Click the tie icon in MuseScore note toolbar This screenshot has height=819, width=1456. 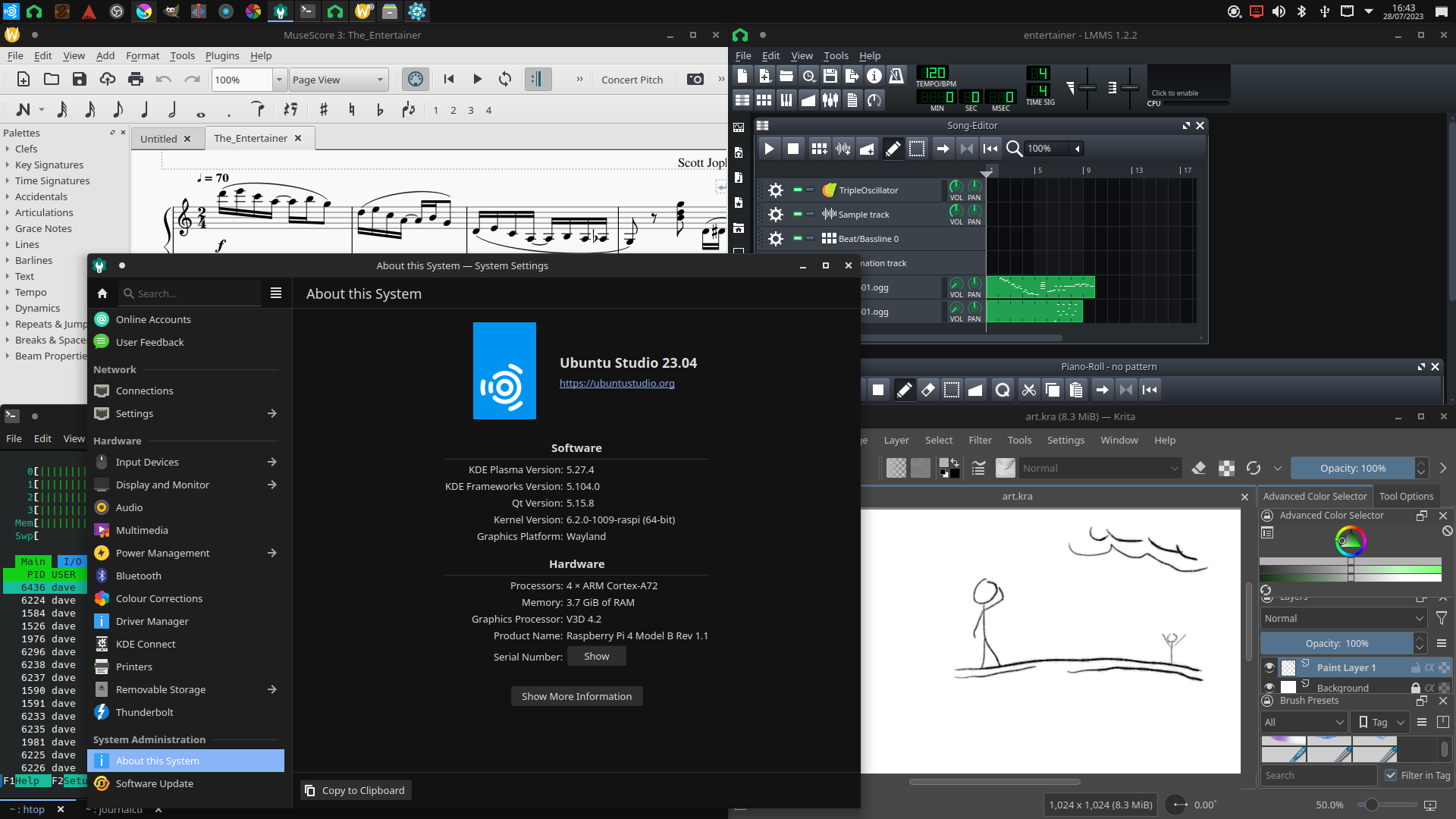(x=259, y=110)
